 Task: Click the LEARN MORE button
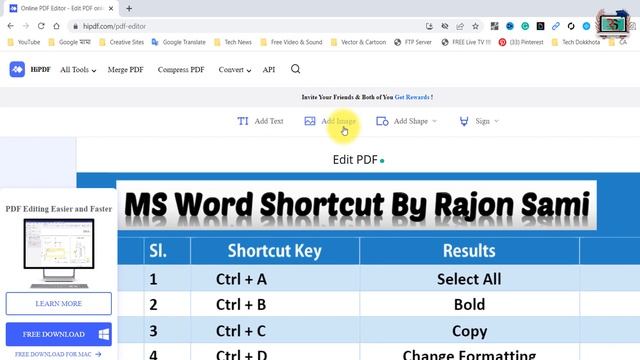[59, 304]
